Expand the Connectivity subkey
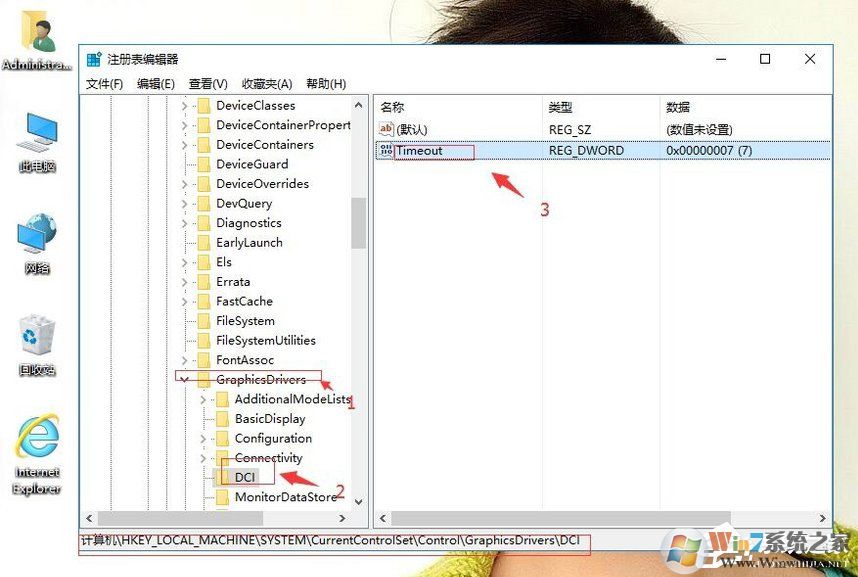The height and width of the screenshot is (577, 858). pos(202,457)
